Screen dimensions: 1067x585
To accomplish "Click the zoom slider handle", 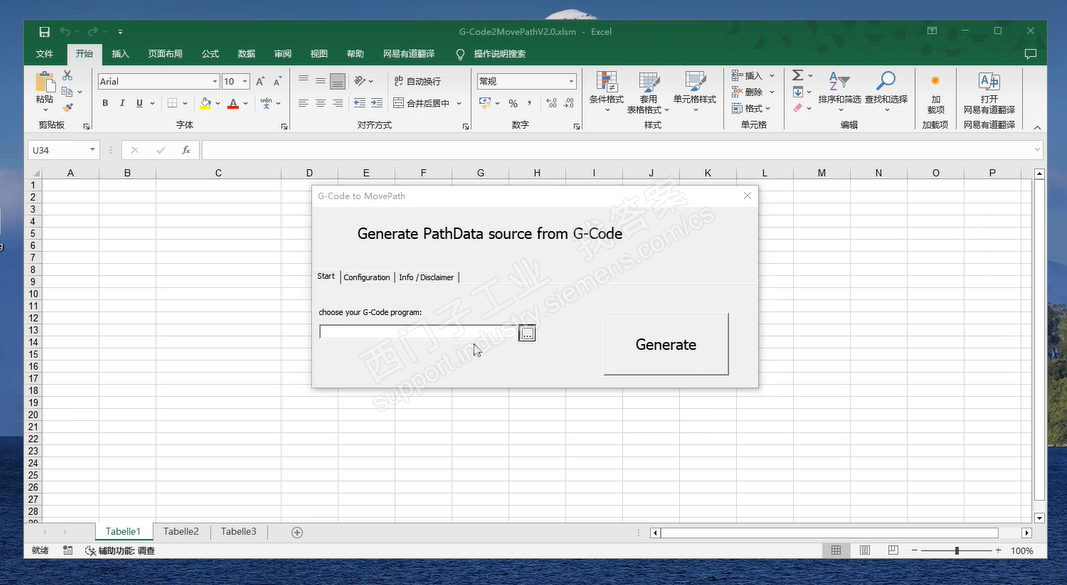I will (957, 550).
